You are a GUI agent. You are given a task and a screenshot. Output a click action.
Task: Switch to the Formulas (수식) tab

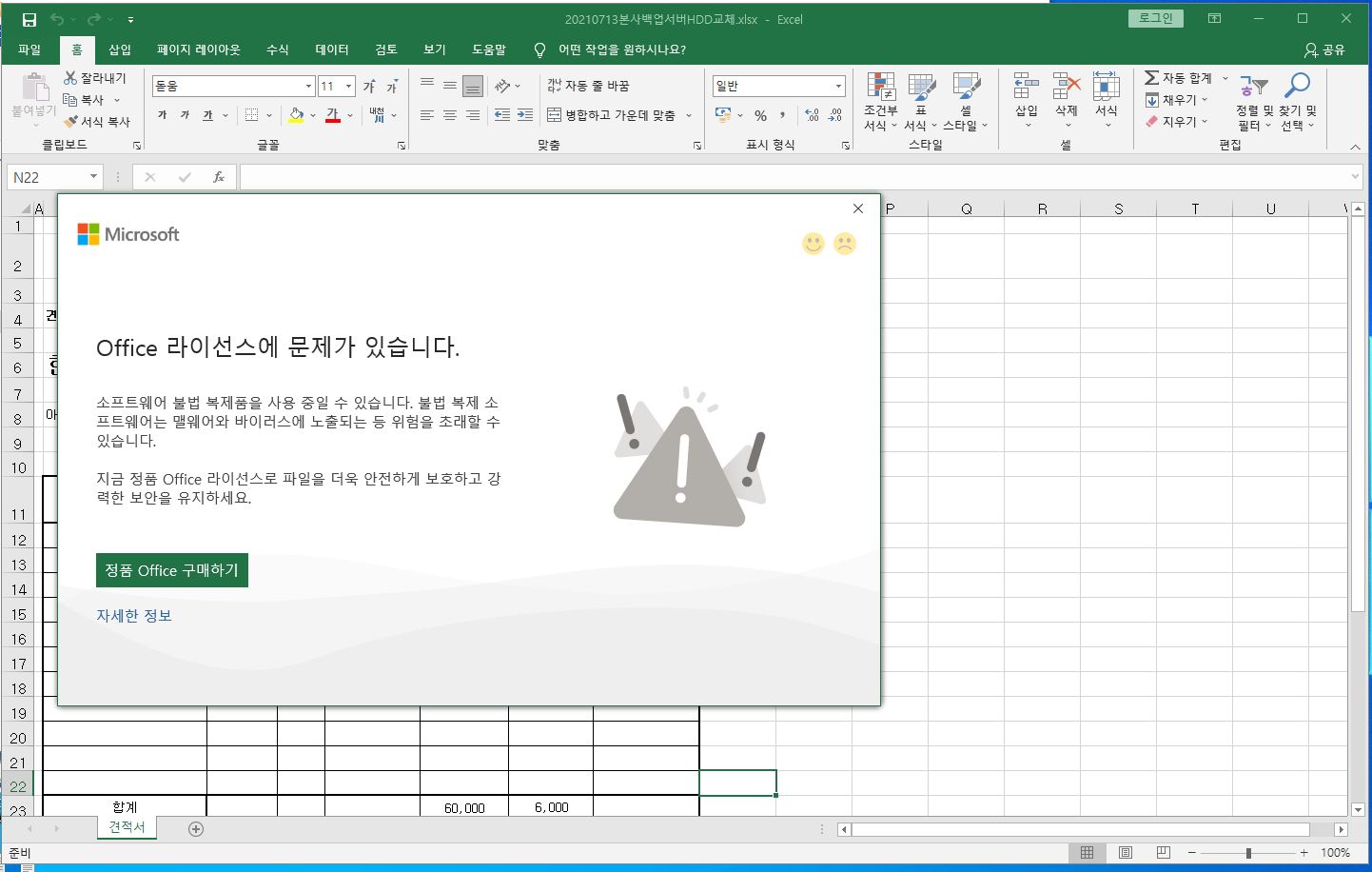tap(278, 50)
